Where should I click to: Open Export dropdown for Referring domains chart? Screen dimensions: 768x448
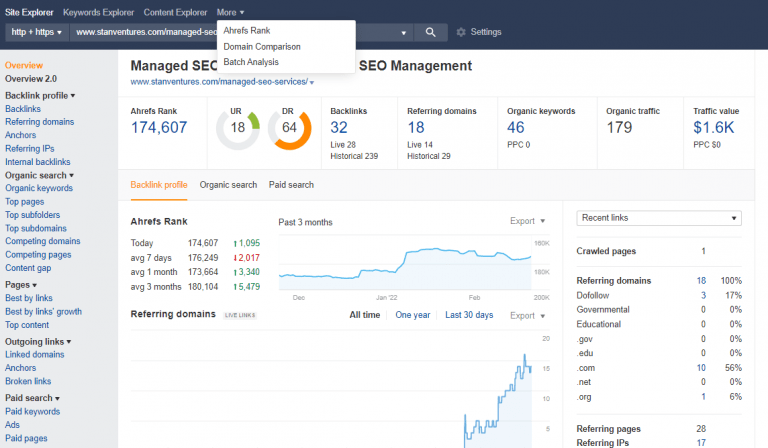(528, 315)
